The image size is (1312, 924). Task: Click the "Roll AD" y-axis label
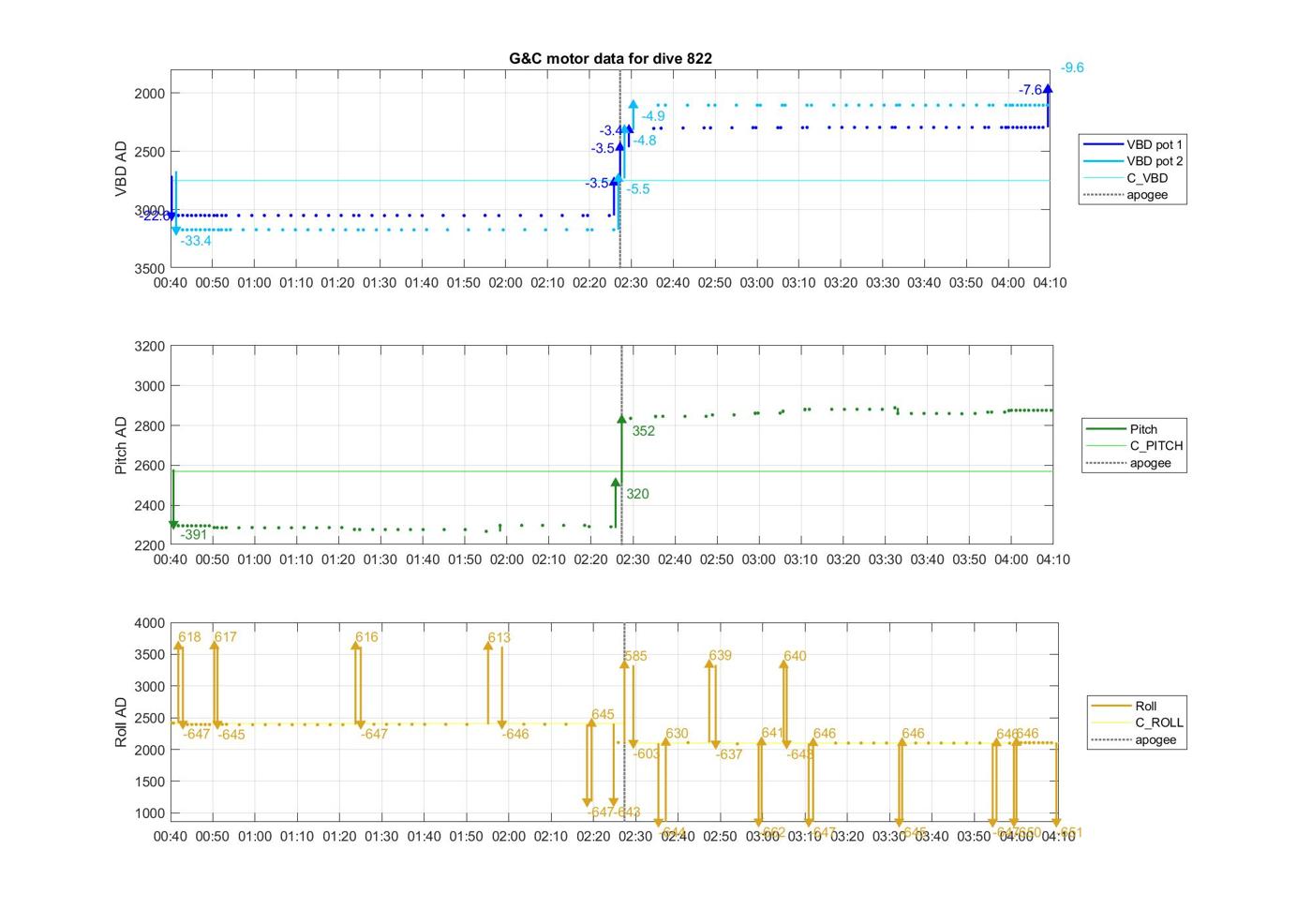click(121, 722)
